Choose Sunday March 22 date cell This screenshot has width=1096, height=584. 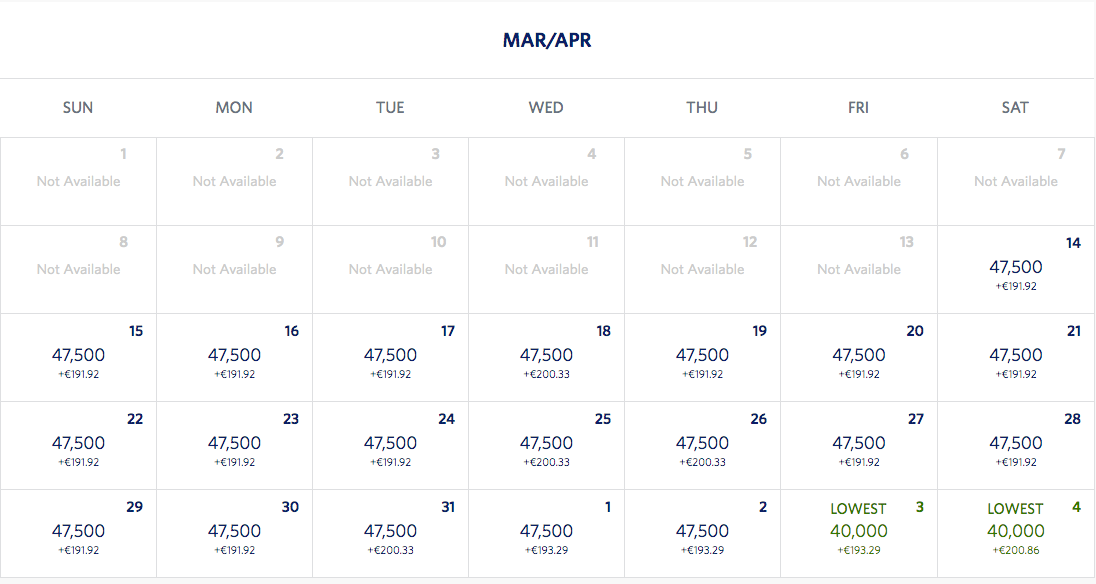[78, 444]
